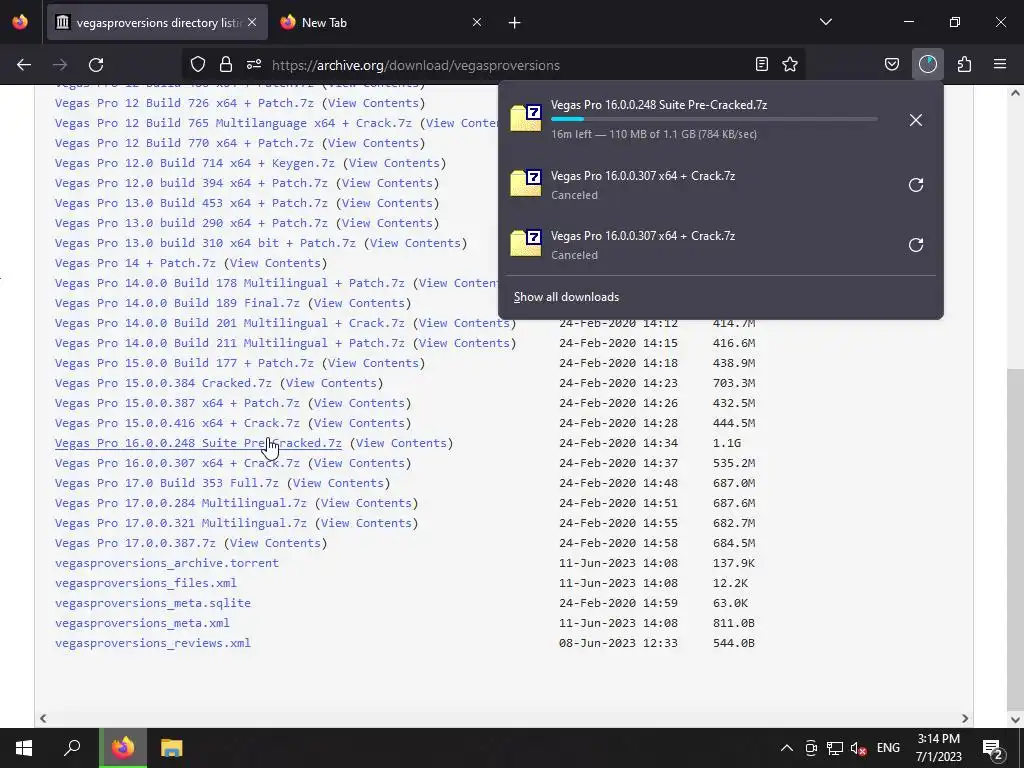Click the scroll down arrow of vertical scrollbar

(1015, 720)
